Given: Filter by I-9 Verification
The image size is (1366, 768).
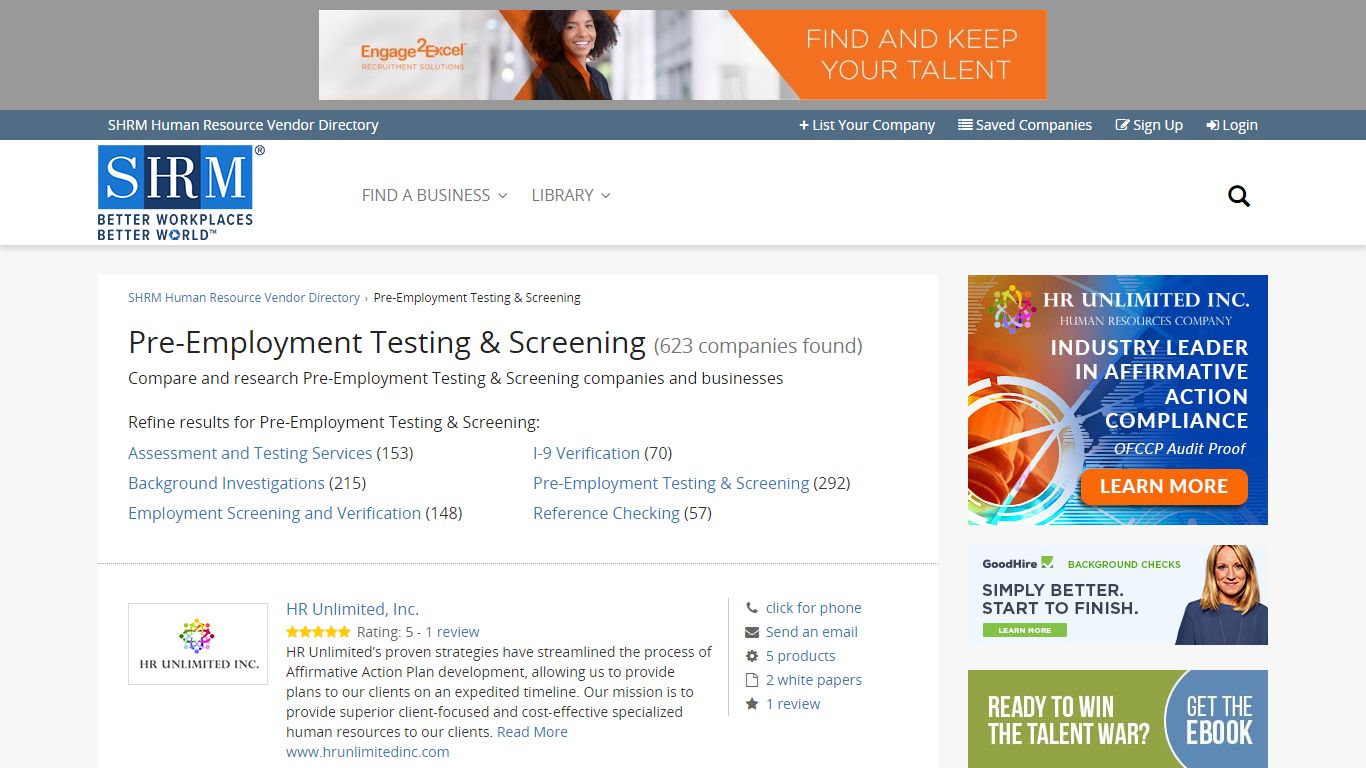Looking at the screenshot, I should 586,453.
